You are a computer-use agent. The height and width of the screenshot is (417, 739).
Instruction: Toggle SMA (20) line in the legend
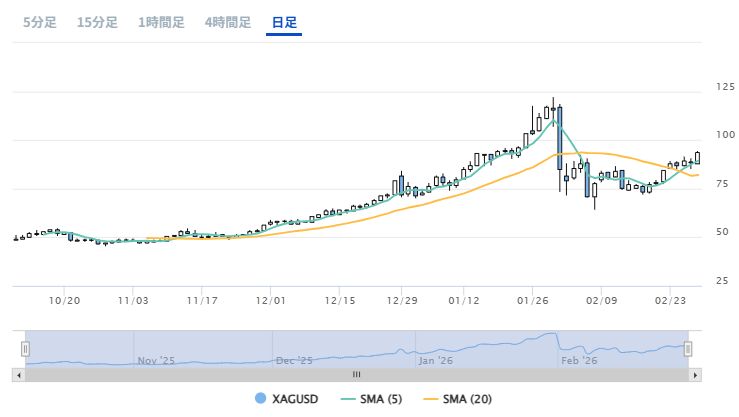(458, 399)
